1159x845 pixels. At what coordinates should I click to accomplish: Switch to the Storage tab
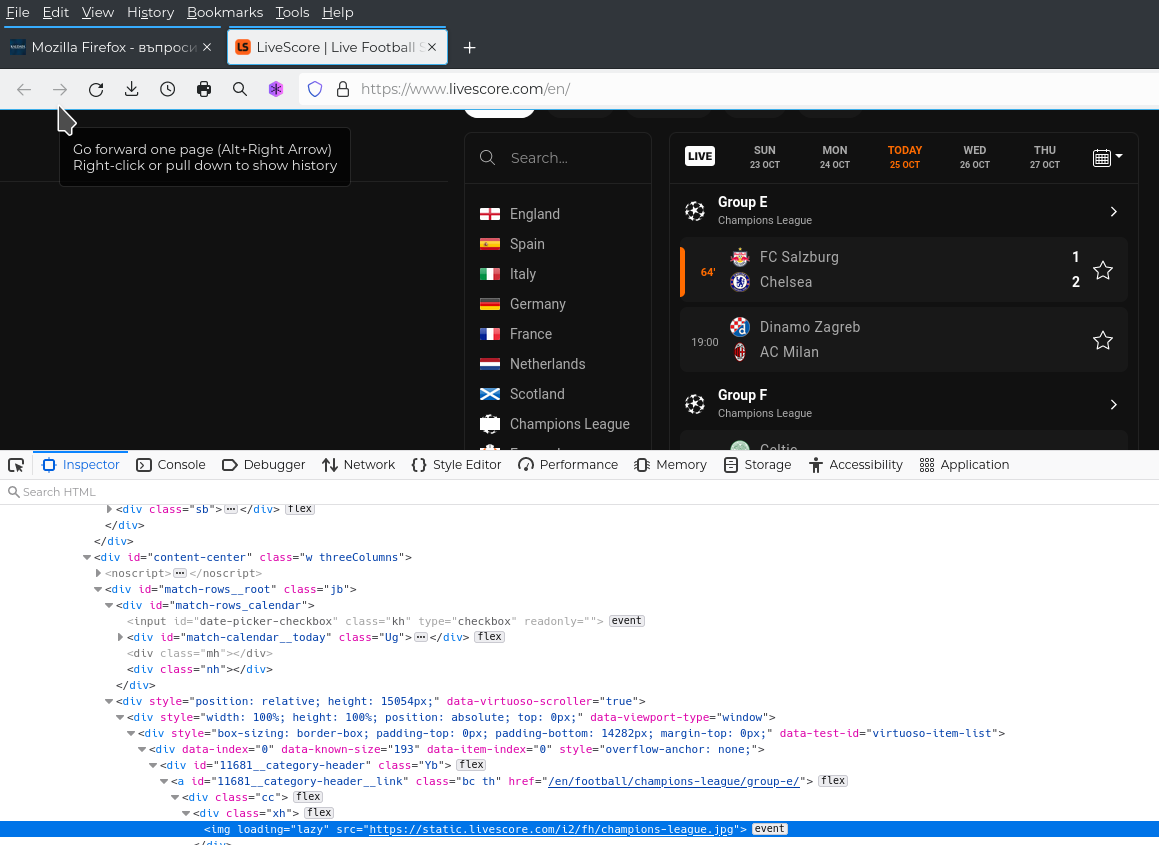pos(758,465)
